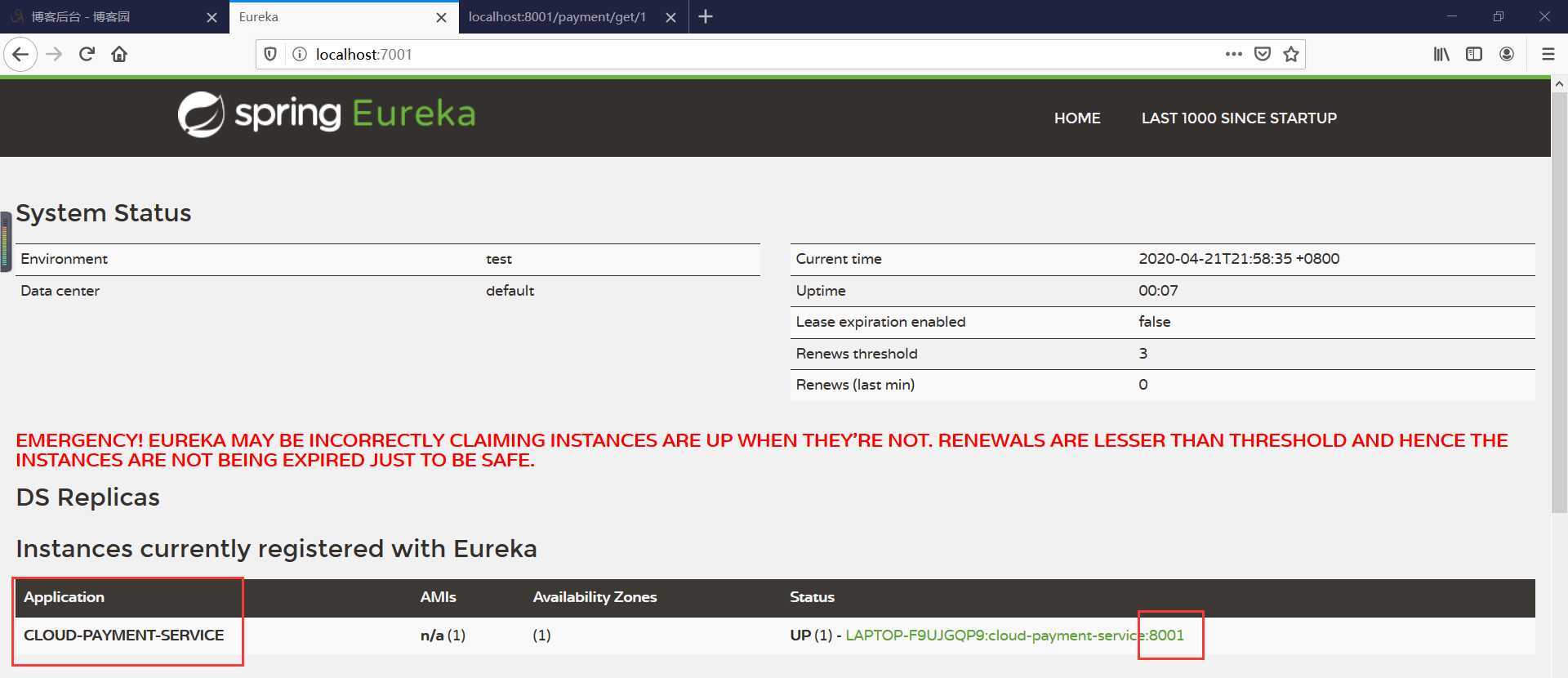Show site information icon in address bar
1568x678 pixels.
(x=300, y=54)
